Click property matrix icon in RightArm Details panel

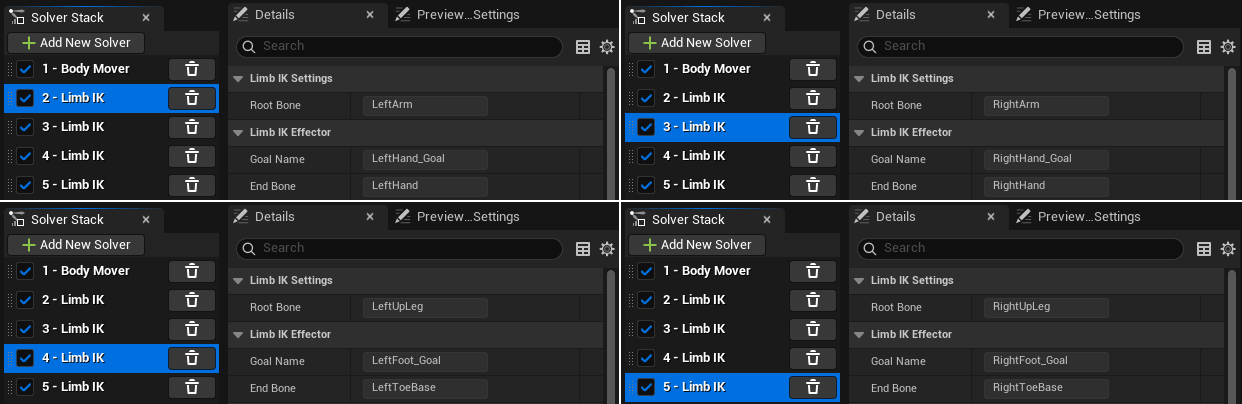pos(1204,47)
